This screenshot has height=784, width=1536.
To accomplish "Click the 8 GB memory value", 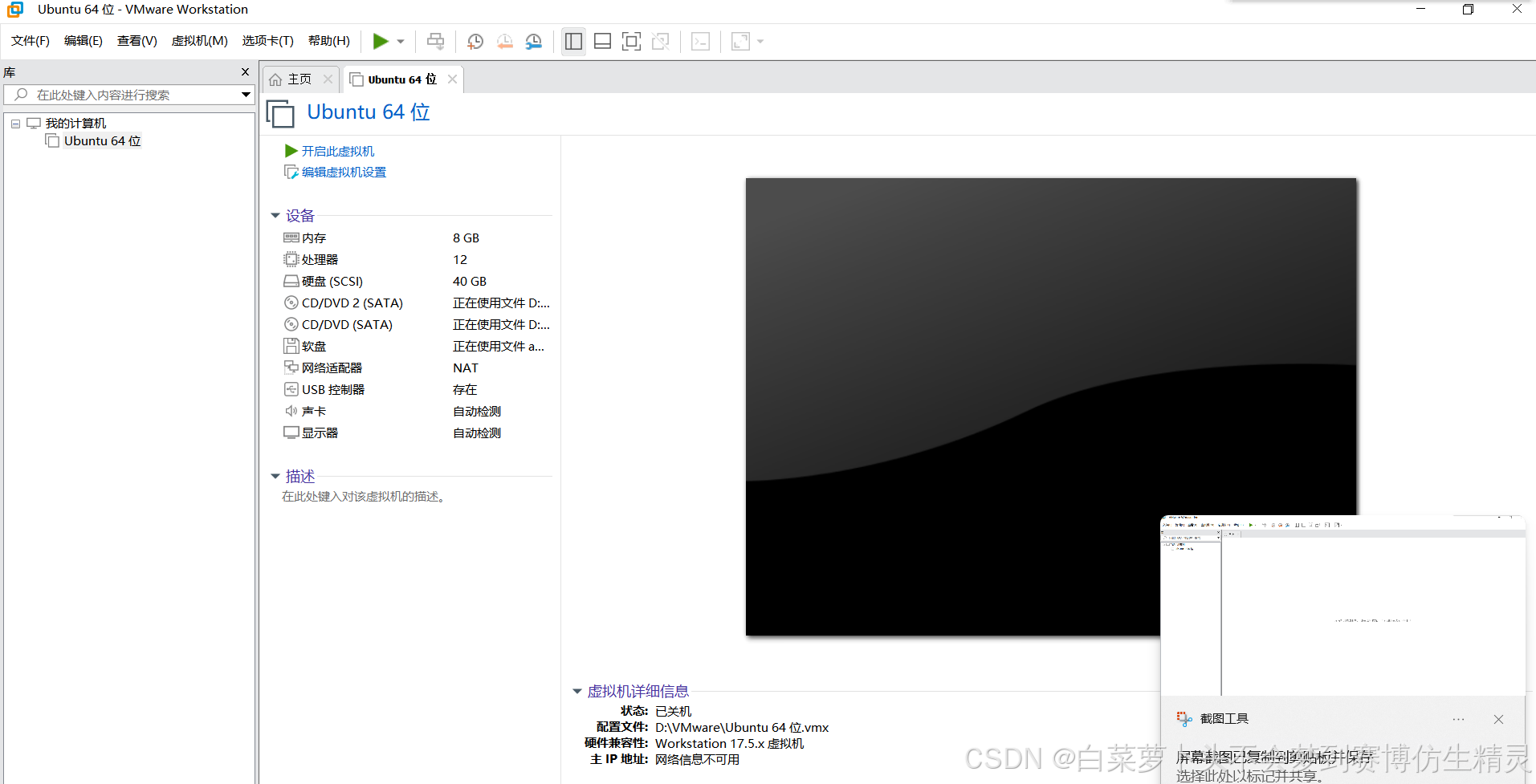I will (466, 238).
